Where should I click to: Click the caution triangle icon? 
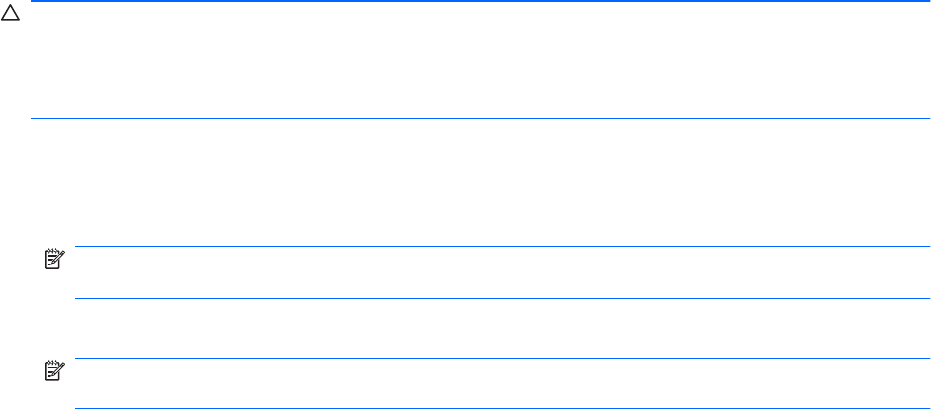9,18
